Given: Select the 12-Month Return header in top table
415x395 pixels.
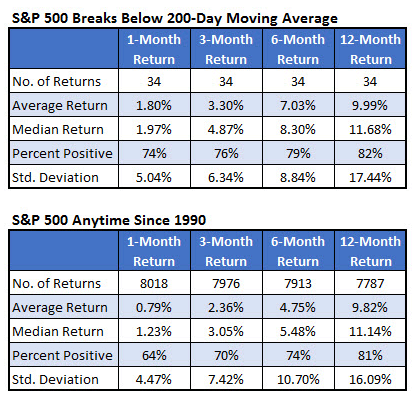Looking at the screenshot, I should pyautogui.click(x=370, y=49).
